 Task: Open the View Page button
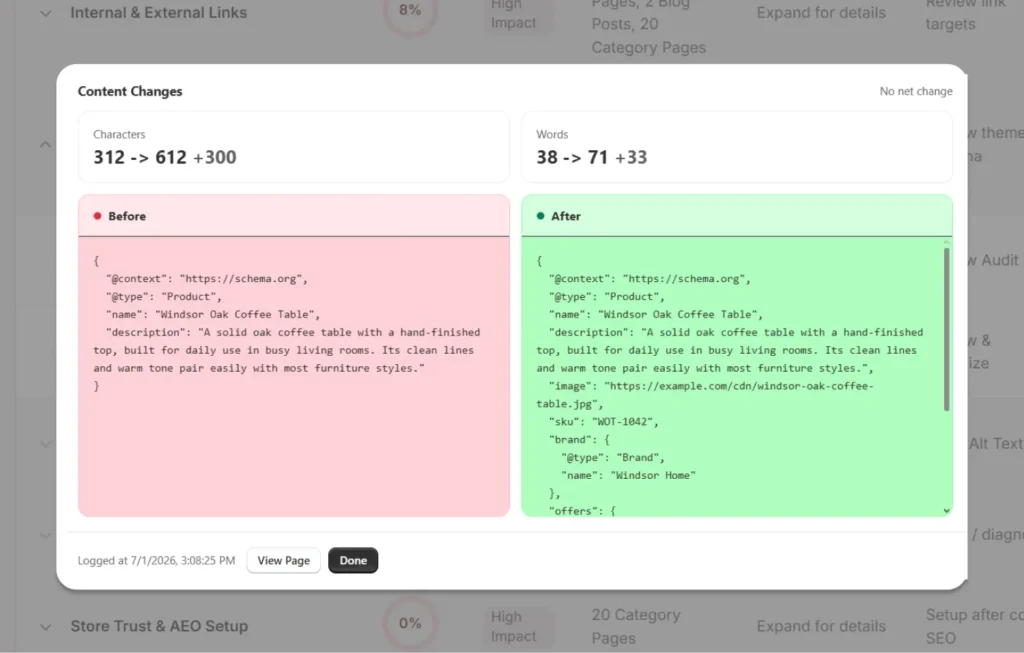pyautogui.click(x=283, y=560)
